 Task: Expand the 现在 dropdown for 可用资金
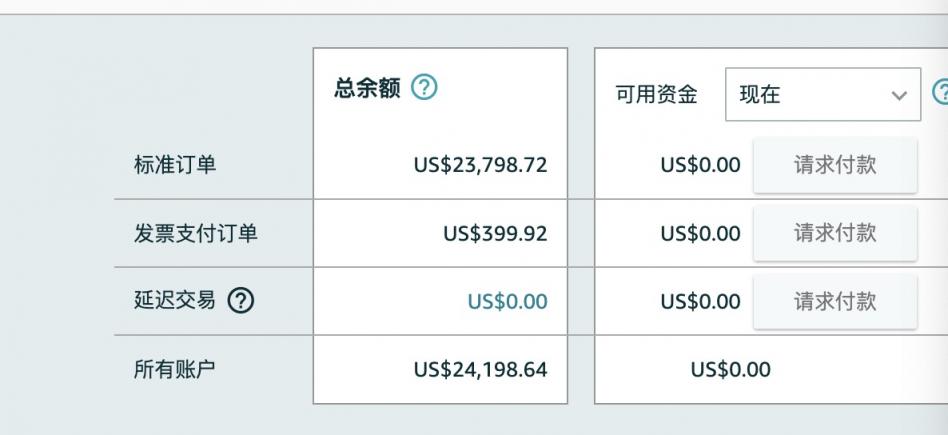(823, 94)
